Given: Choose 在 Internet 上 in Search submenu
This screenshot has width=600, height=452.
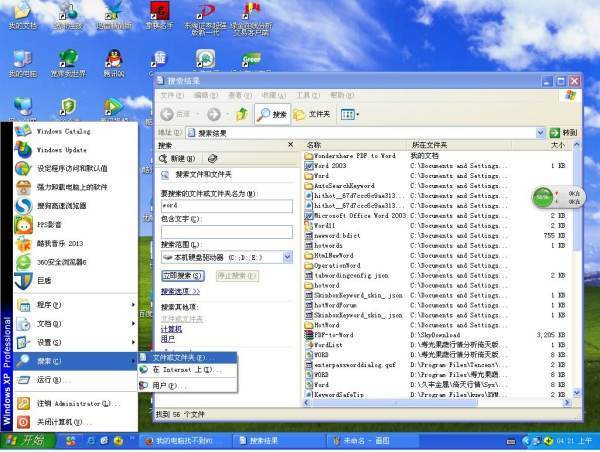Looking at the screenshot, I should click(186, 370).
